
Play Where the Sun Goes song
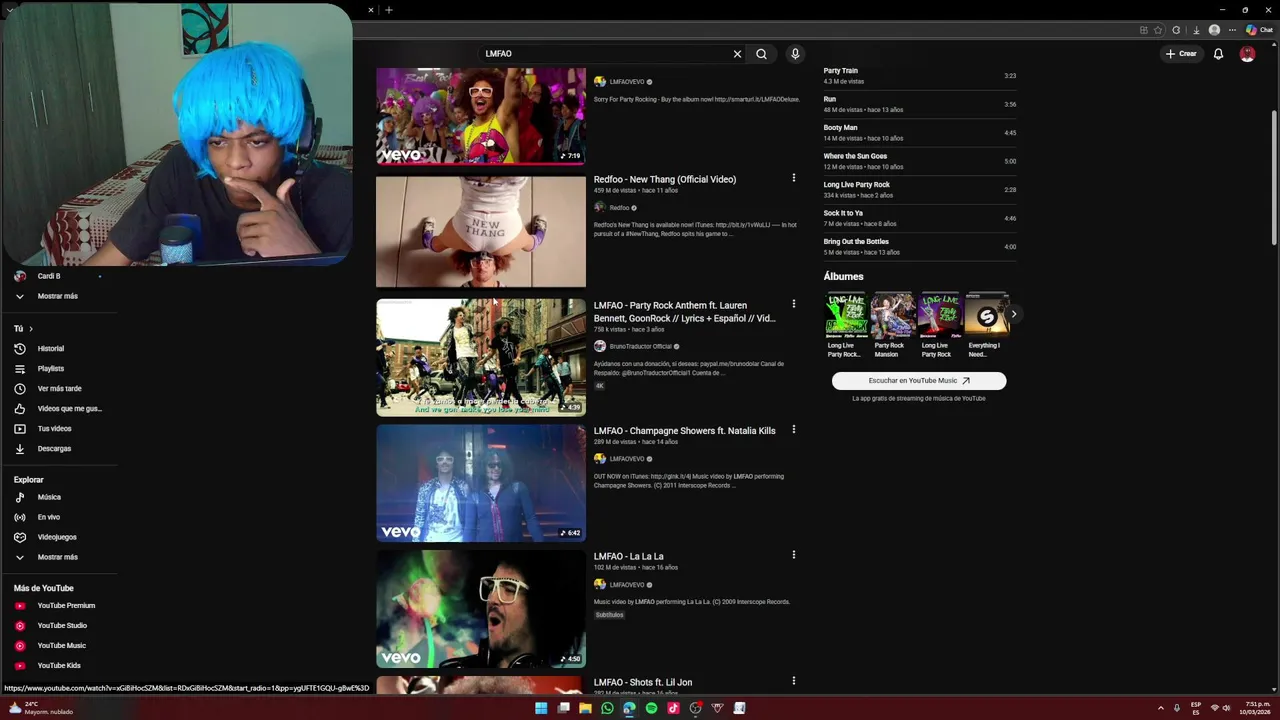[x=920, y=161]
